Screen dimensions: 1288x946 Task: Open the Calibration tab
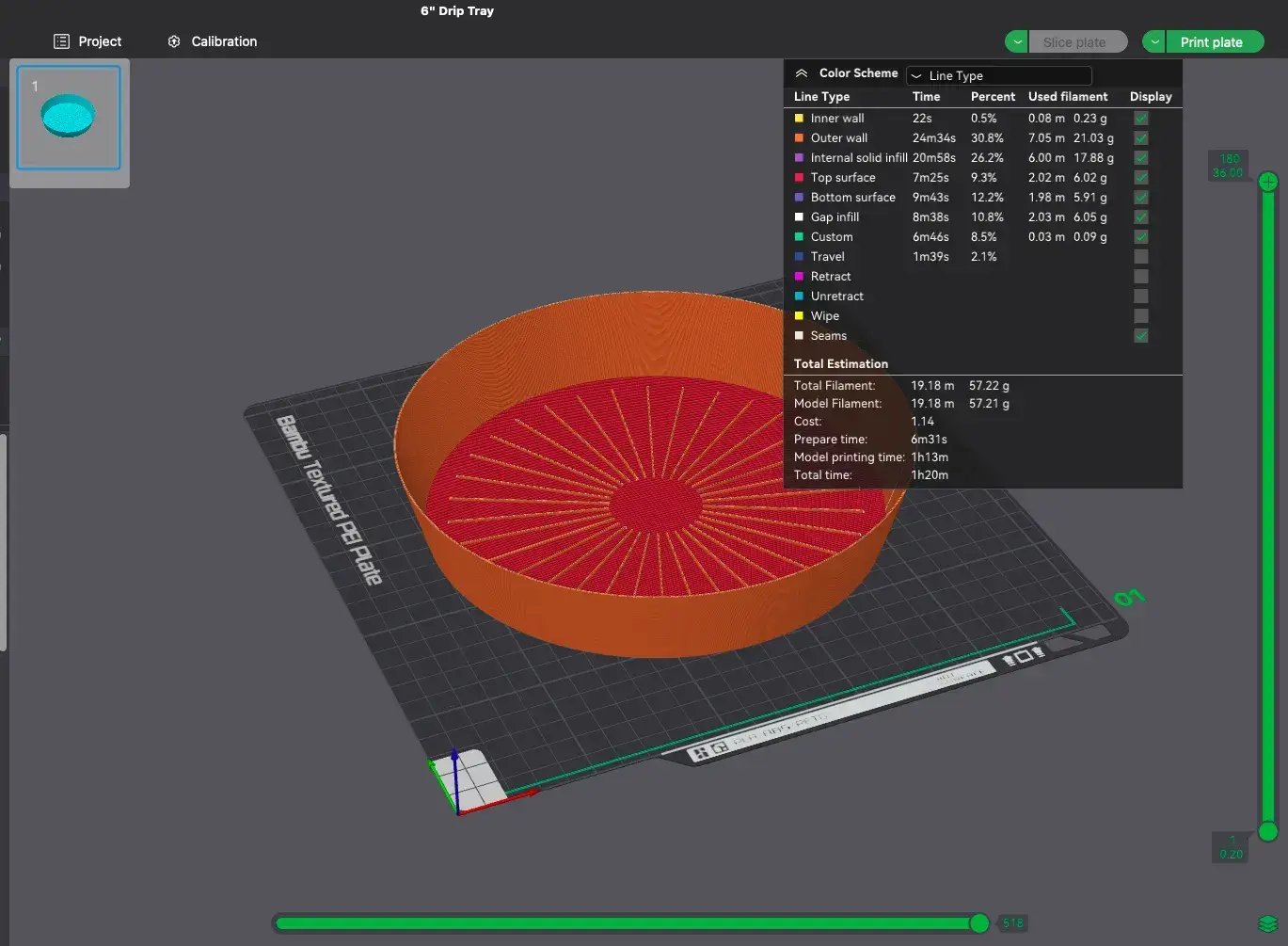(x=212, y=41)
